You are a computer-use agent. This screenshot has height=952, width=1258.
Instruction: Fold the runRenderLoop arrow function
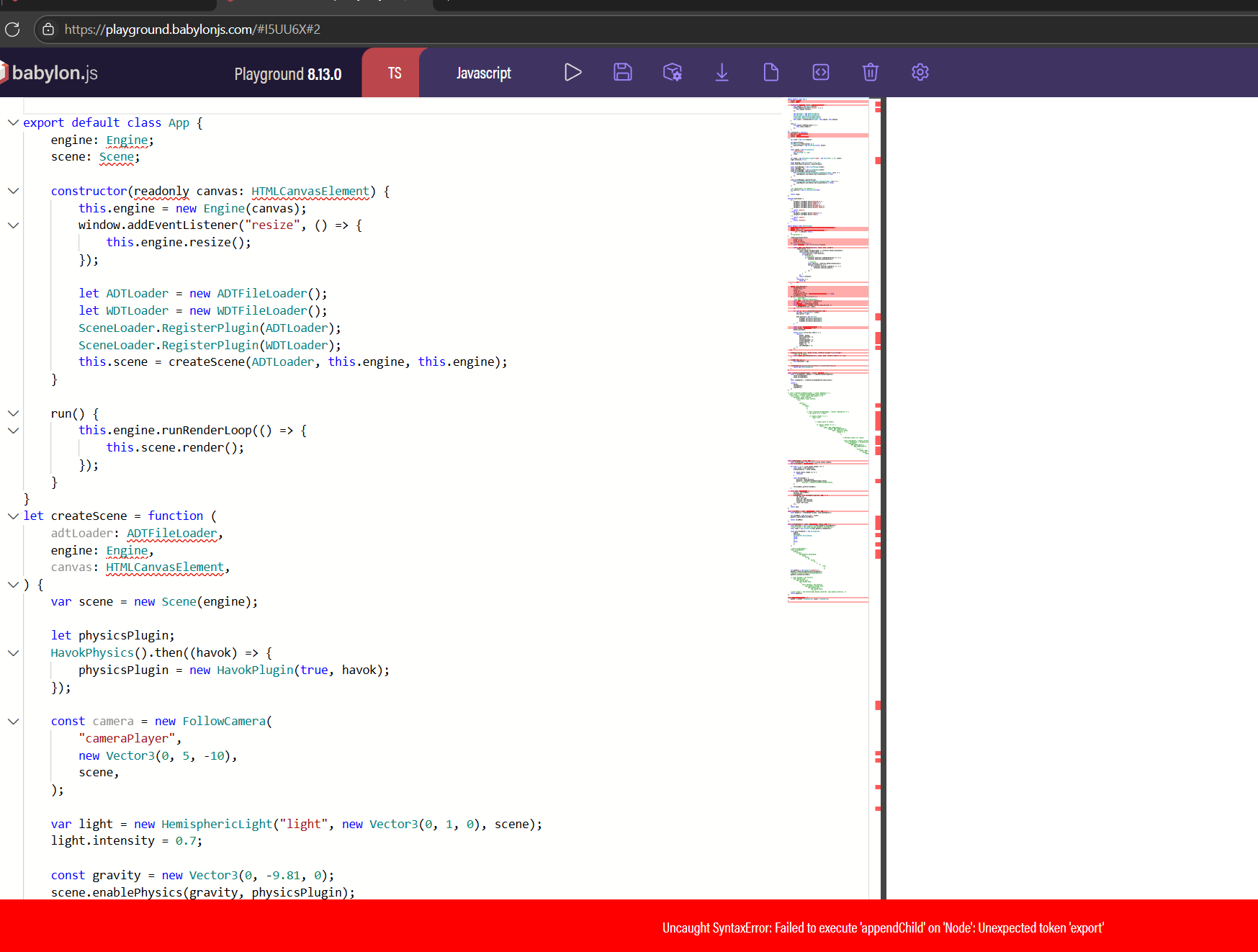pos(13,431)
